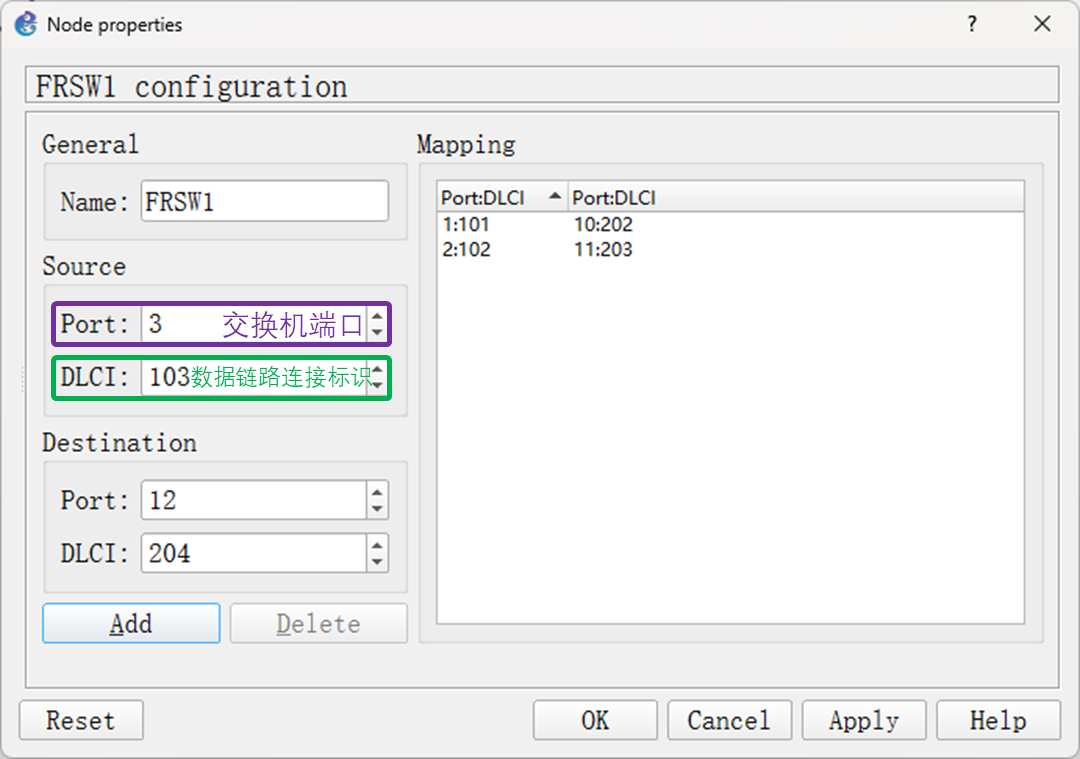Screen dimensions: 1080x759
Task: Click the Name field containing FRSW1
Action: [x=264, y=202]
